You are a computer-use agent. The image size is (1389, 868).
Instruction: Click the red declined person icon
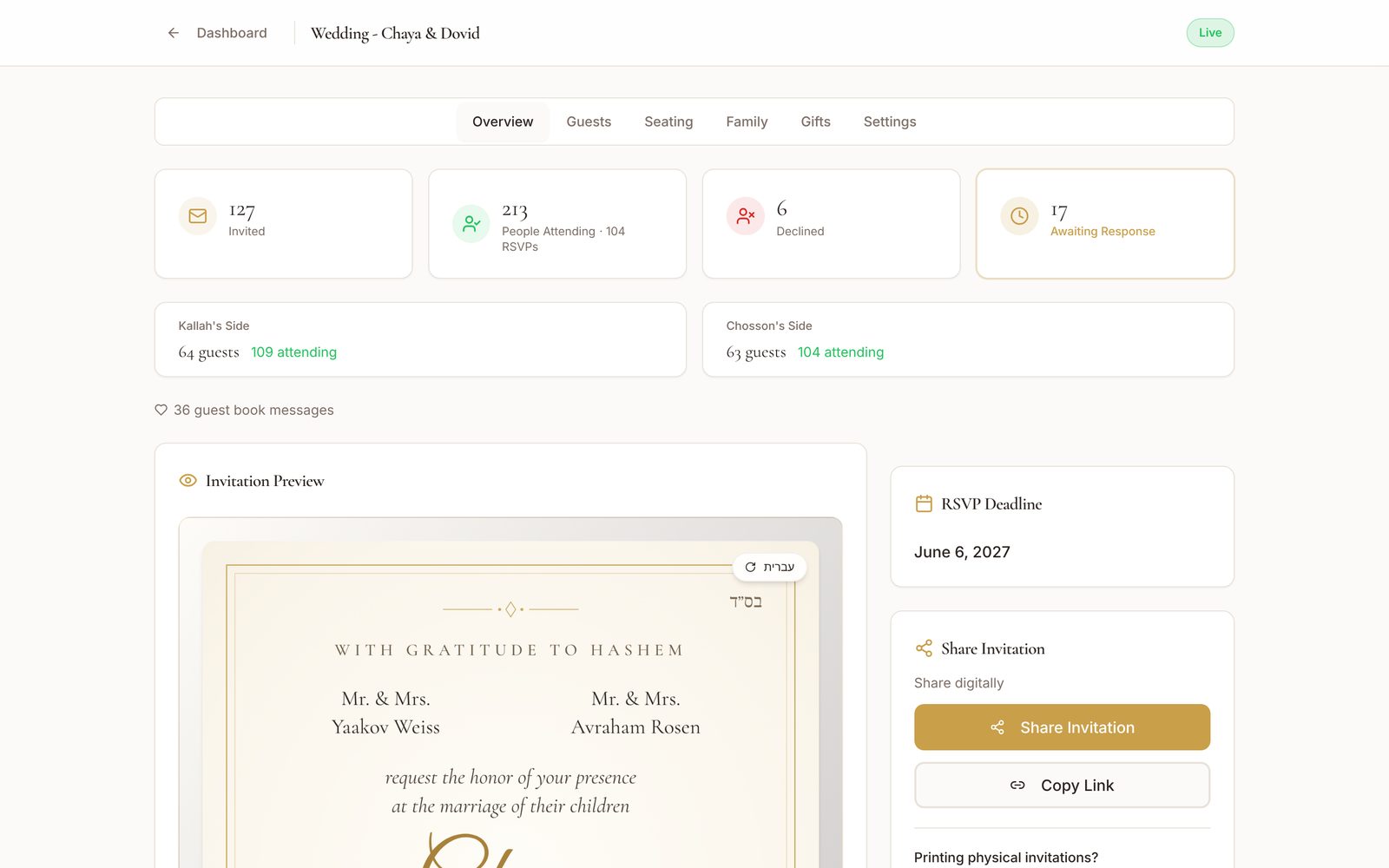click(x=746, y=216)
